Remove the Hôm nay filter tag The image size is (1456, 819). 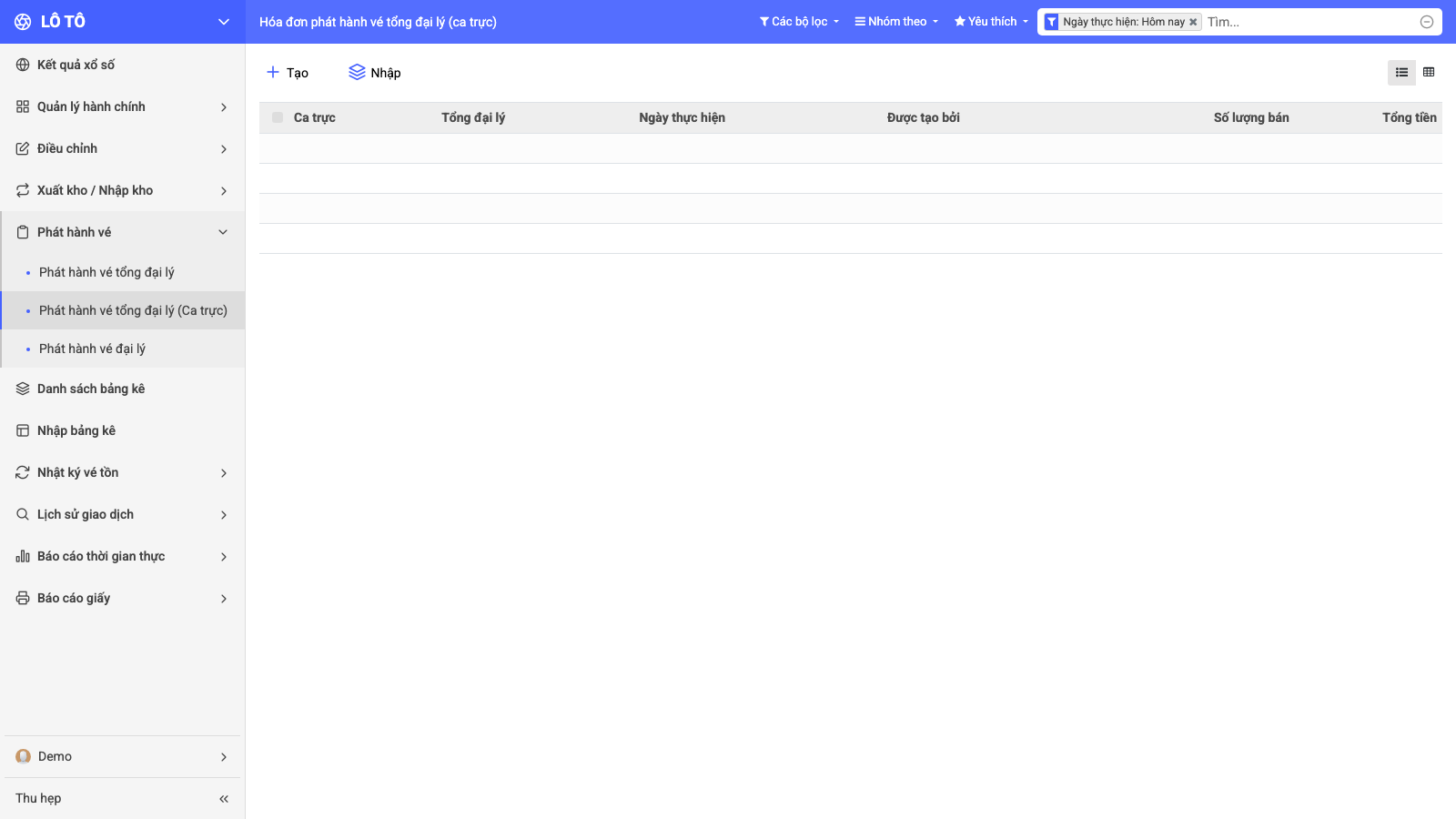[x=1193, y=22]
